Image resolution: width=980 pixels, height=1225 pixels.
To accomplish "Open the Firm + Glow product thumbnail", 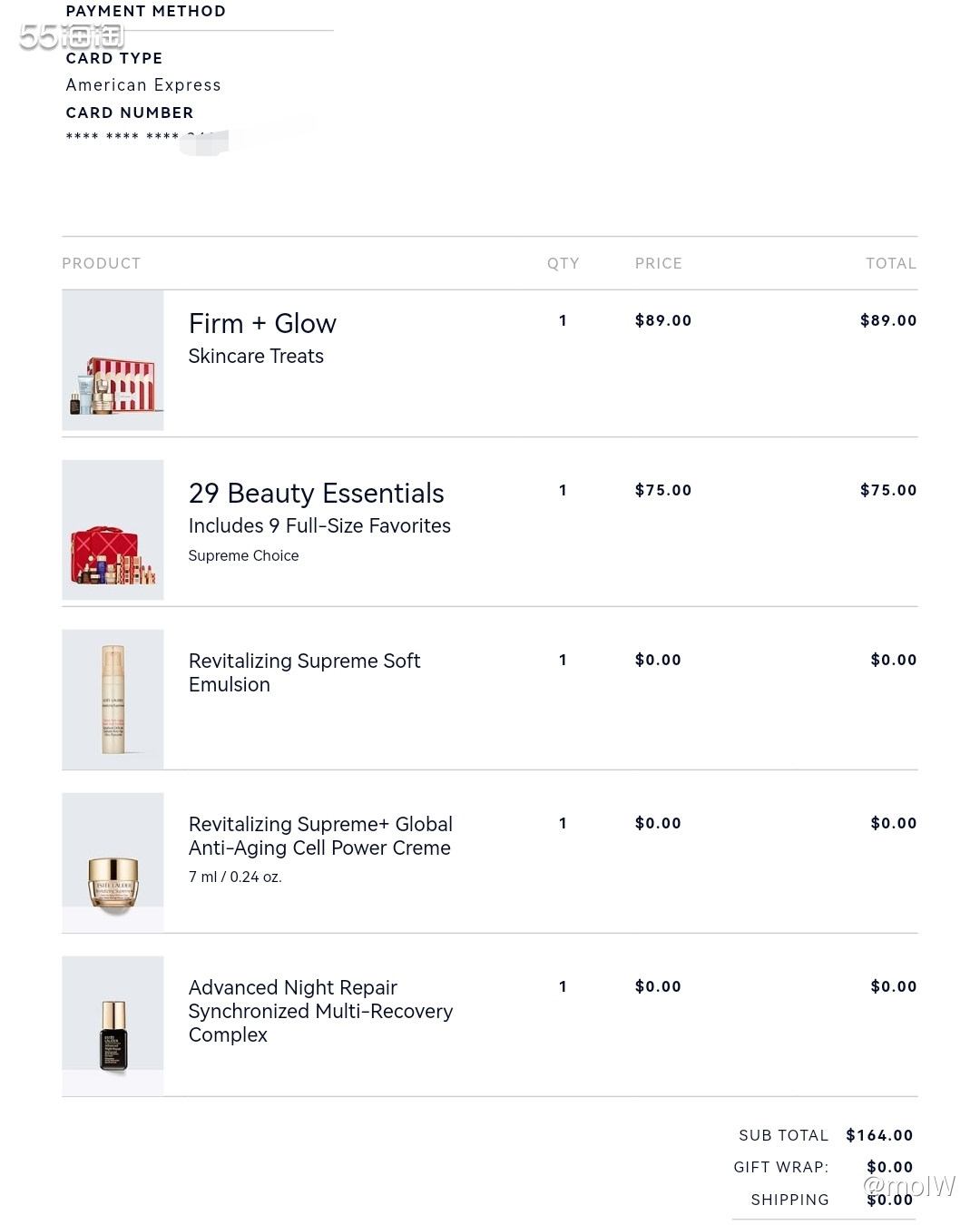I will point(113,360).
